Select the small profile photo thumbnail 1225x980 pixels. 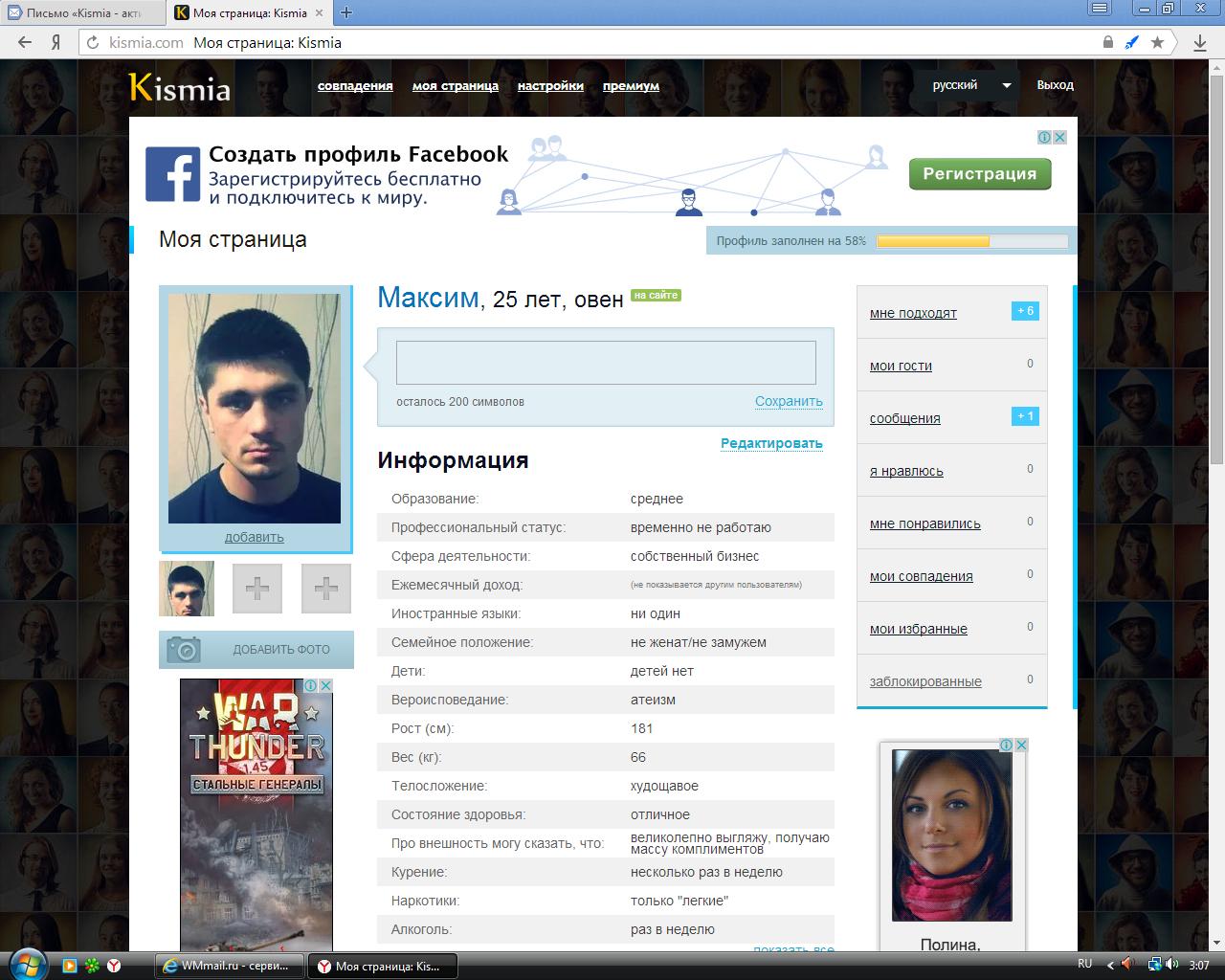(x=187, y=589)
